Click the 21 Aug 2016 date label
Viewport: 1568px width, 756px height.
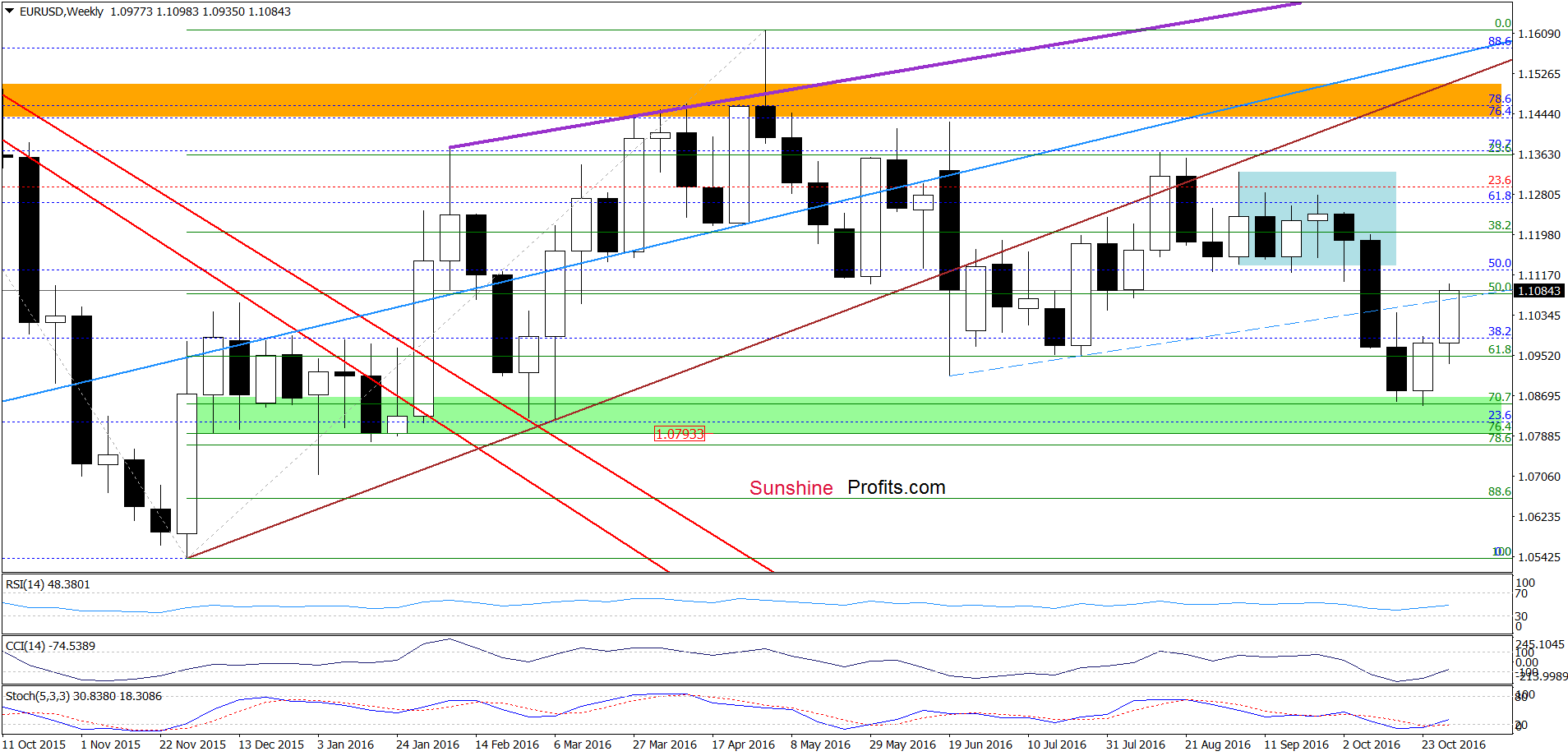tap(1218, 744)
